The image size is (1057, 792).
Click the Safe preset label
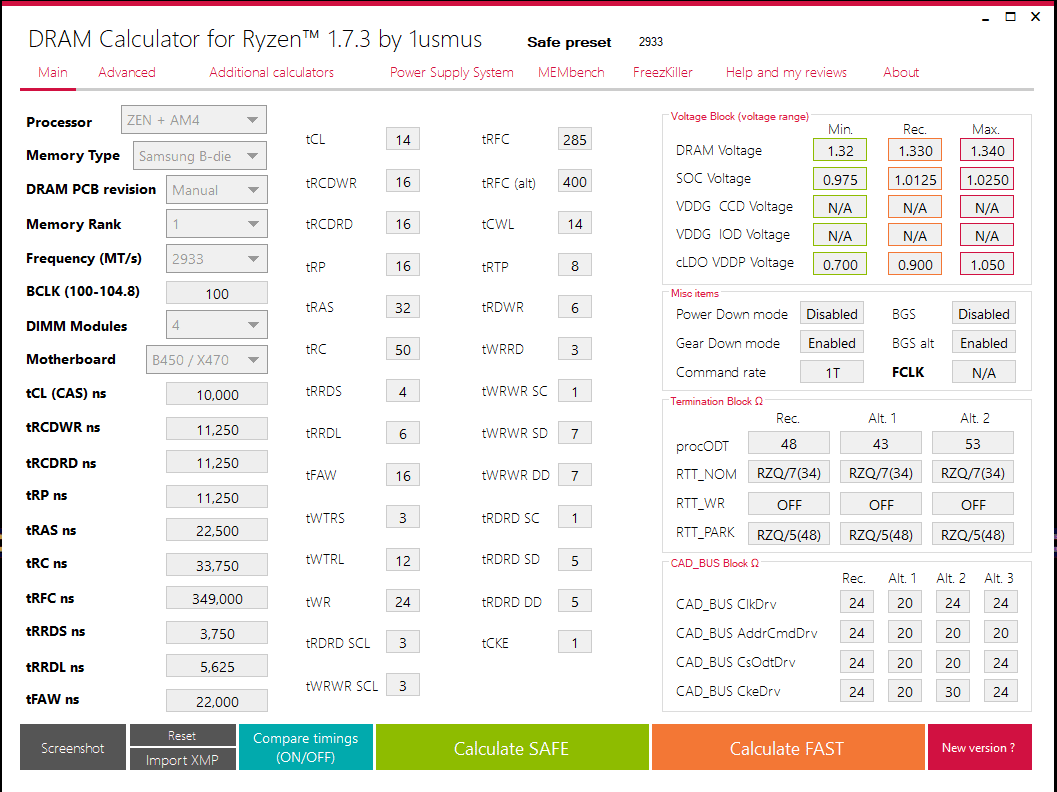[x=569, y=42]
